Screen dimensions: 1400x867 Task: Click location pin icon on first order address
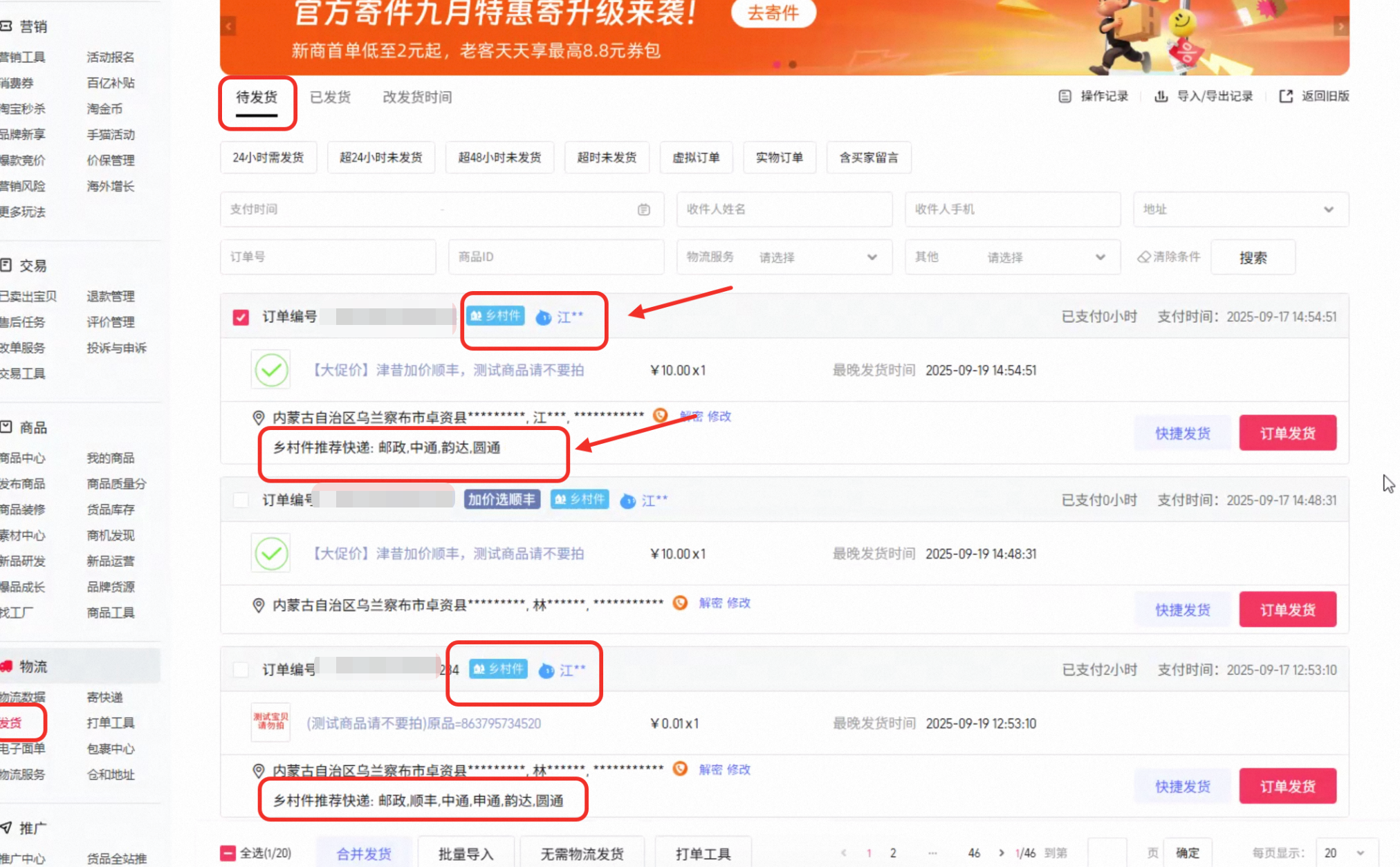click(258, 418)
